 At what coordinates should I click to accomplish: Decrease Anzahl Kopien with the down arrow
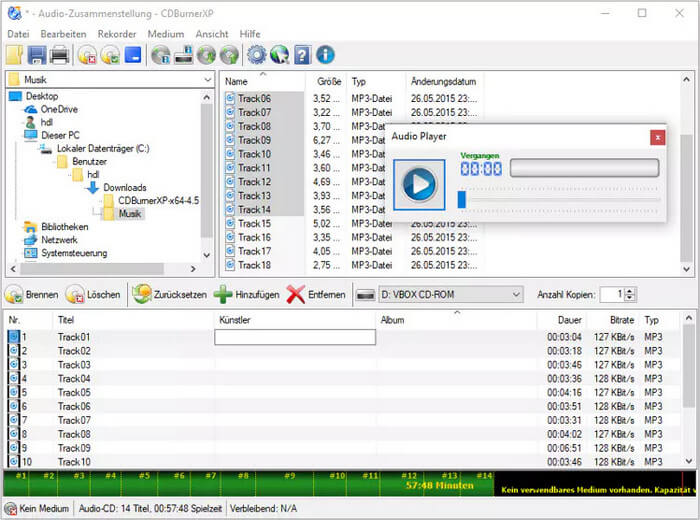click(629, 299)
